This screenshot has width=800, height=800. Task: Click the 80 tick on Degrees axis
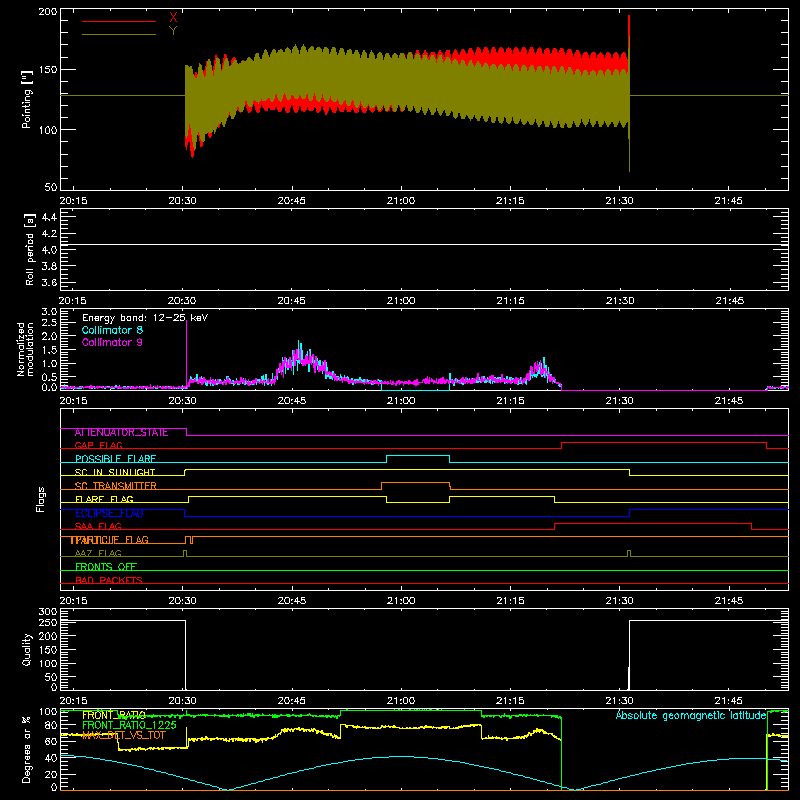pos(51,725)
